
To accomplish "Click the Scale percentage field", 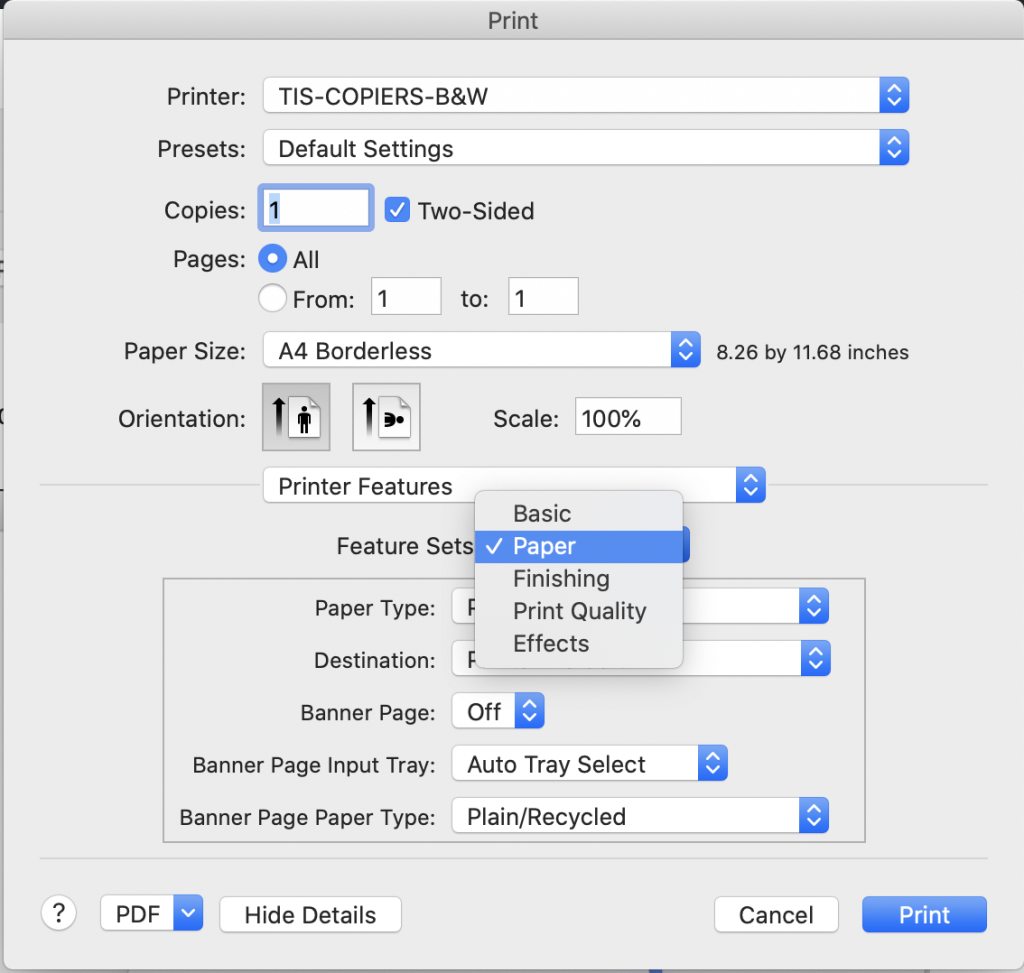I will 627,417.
